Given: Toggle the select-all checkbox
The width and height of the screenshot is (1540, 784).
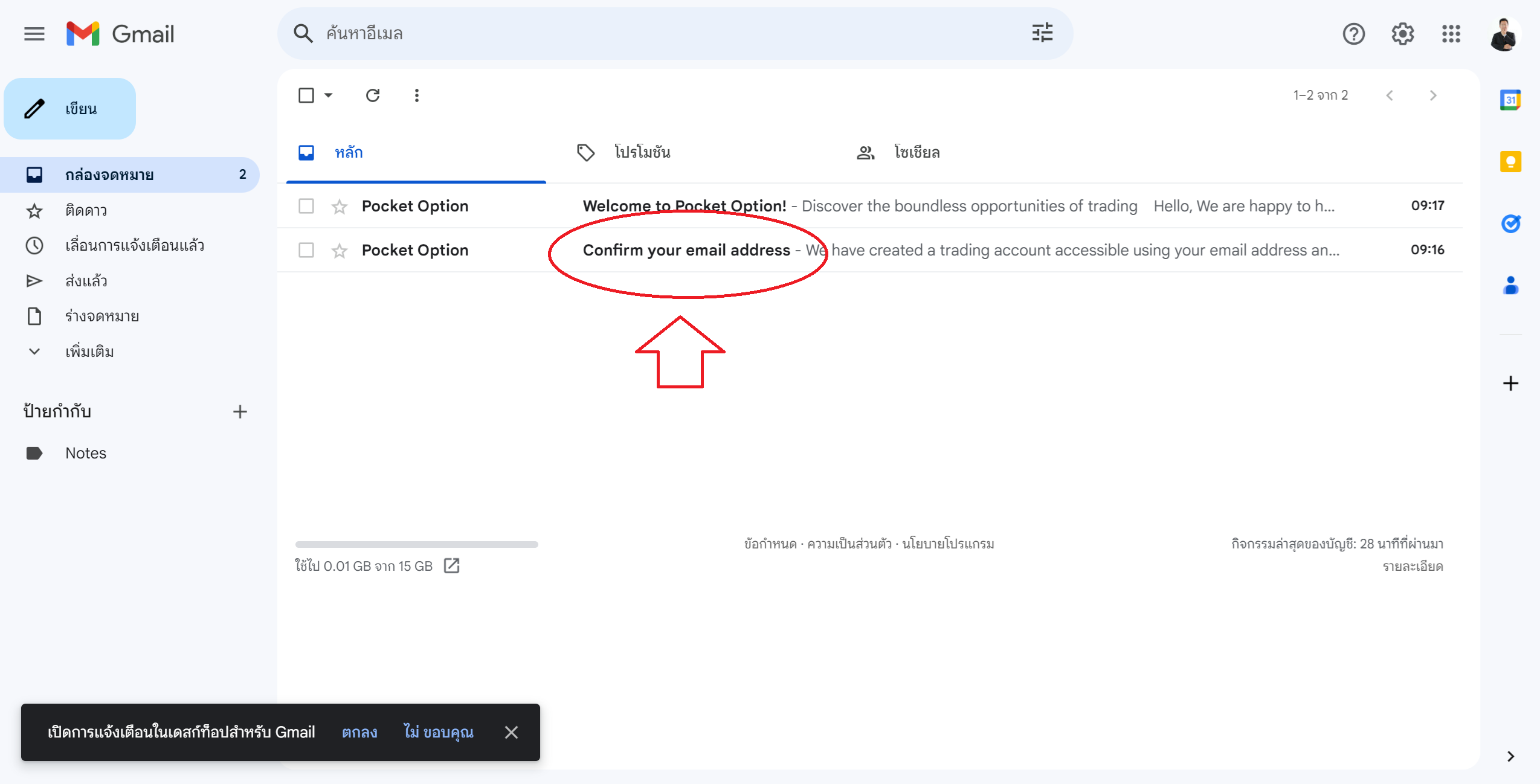Looking at the screenshot, I should click(x=306, y=95).
